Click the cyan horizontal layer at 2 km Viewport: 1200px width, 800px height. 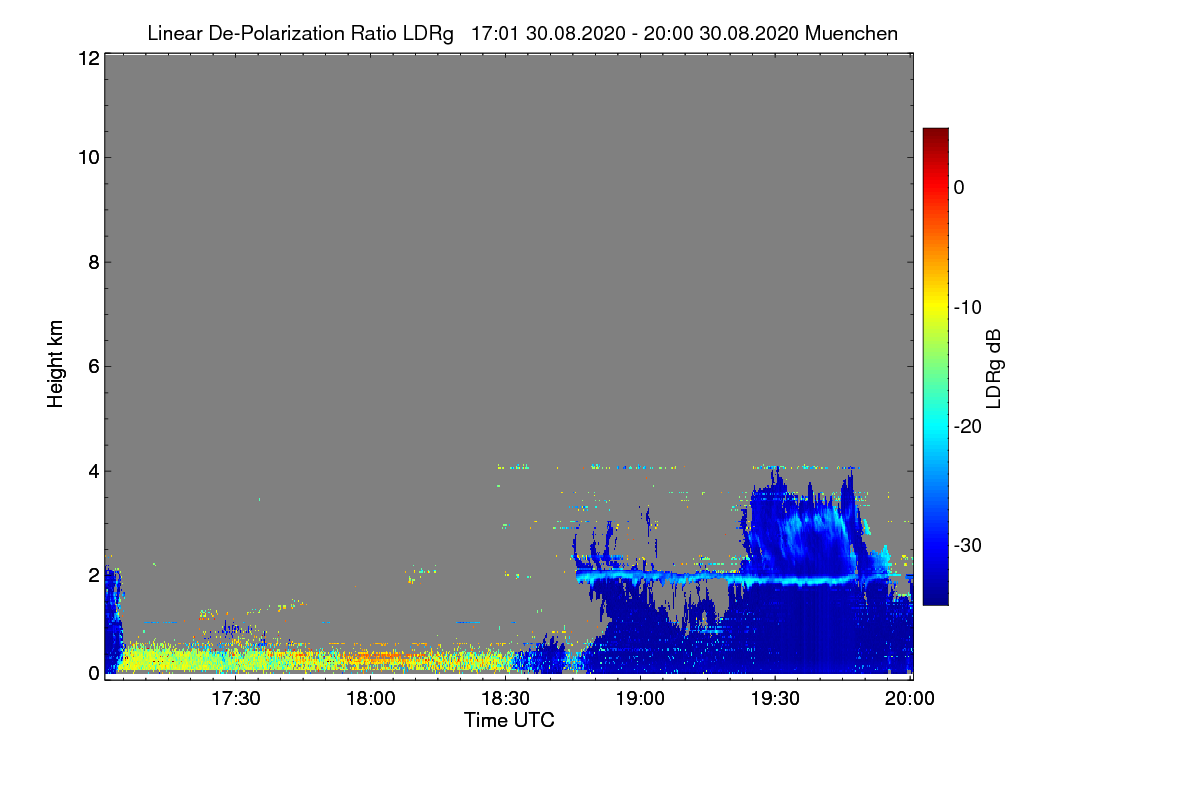tap(740, 578)
